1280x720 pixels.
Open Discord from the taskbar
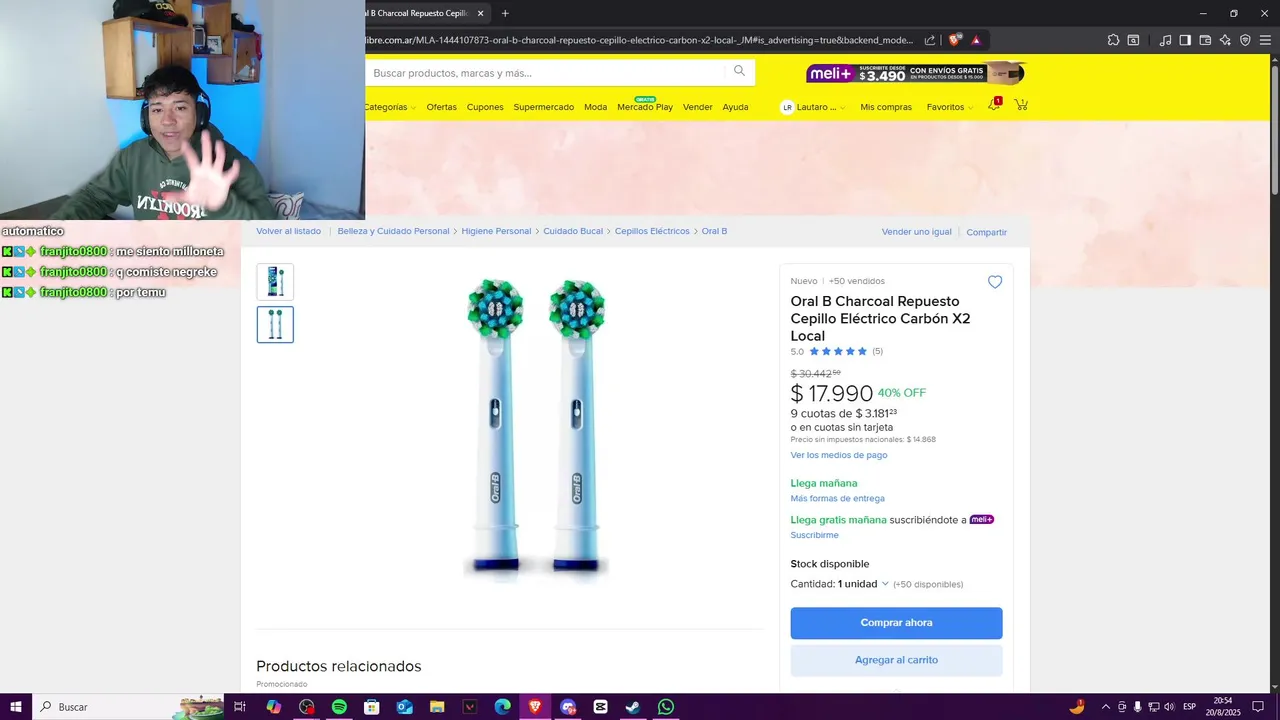pos(568,707)
